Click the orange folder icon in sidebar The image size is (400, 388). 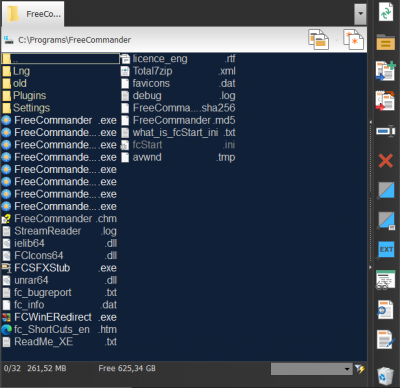[x=386, y=42]
